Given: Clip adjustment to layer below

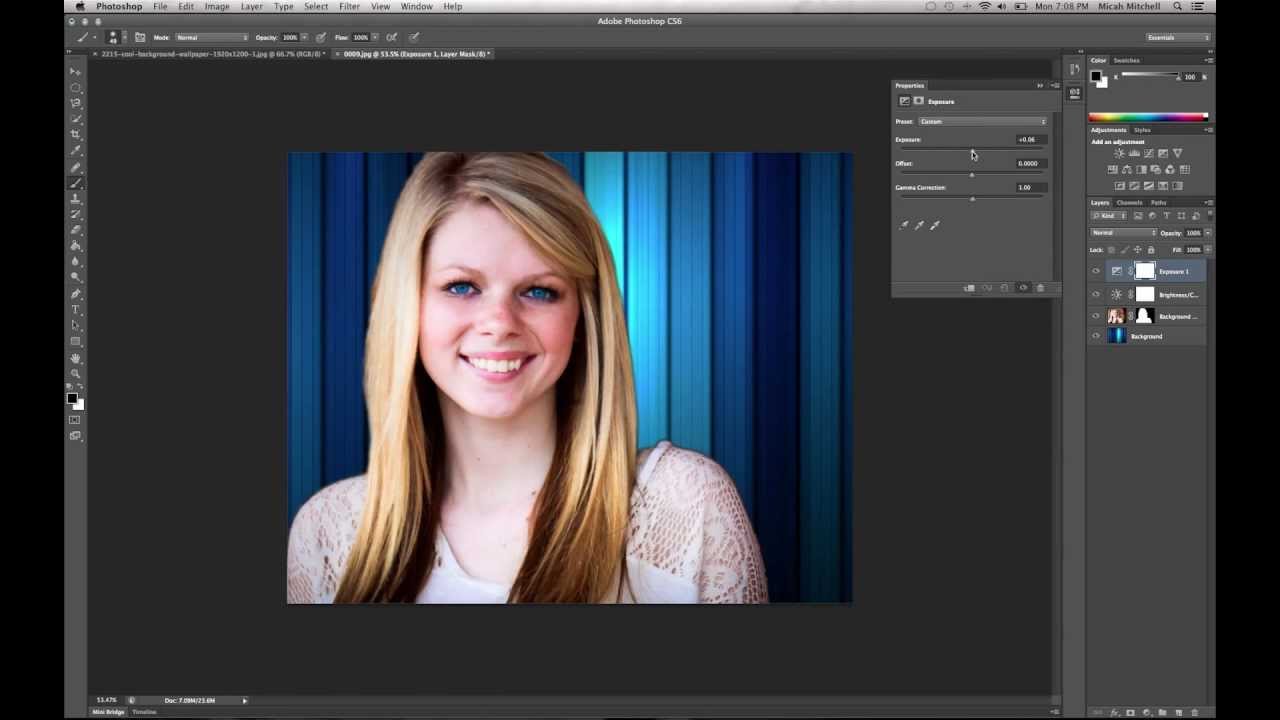Looking at the screenshot, I should point(969,288).
